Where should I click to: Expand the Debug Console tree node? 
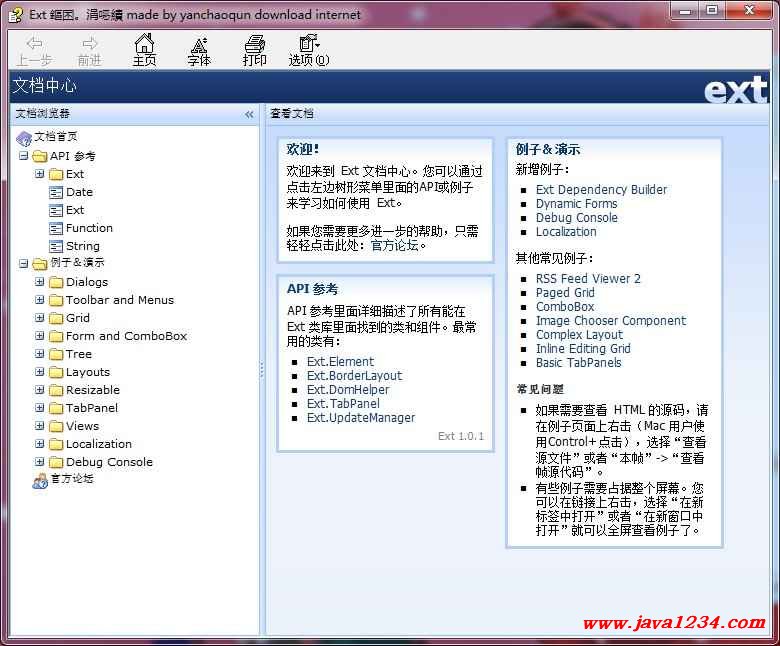tap(40, 461)
